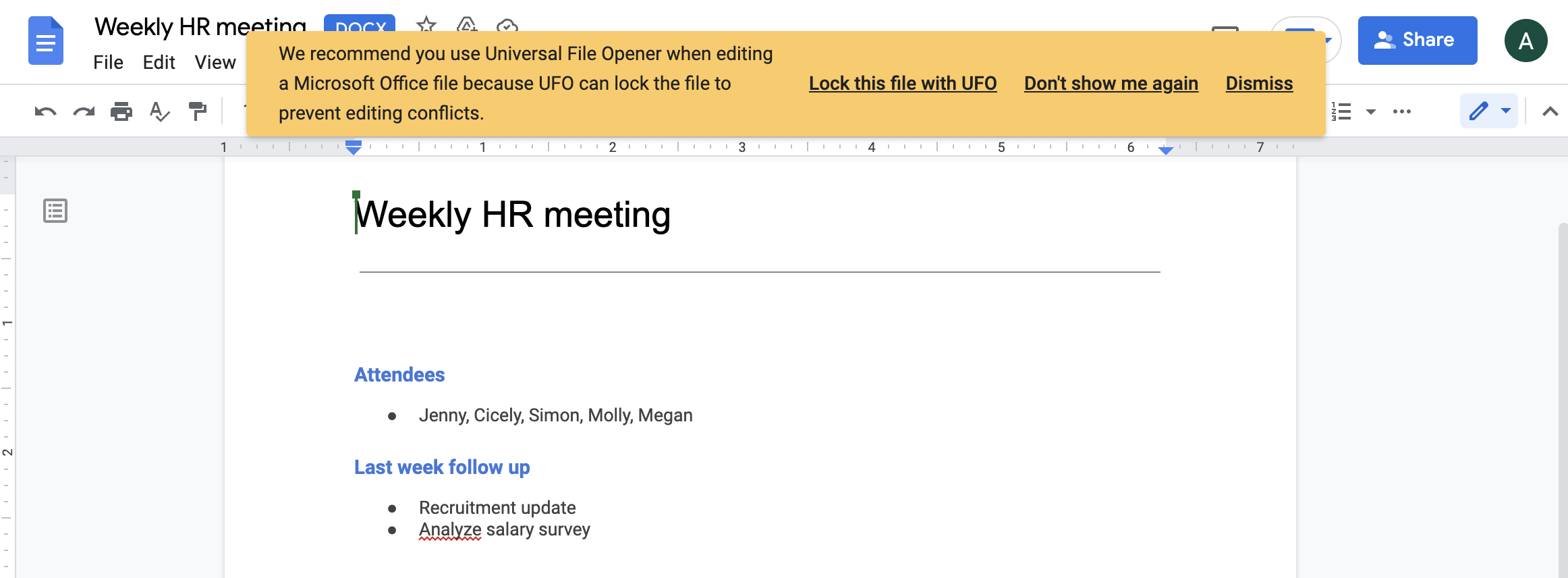This screenshot has width=1568, height=578.
Task: Dismiss the UFO recommendation banner
Action: pyautogui.click(x=1259, y=83)
